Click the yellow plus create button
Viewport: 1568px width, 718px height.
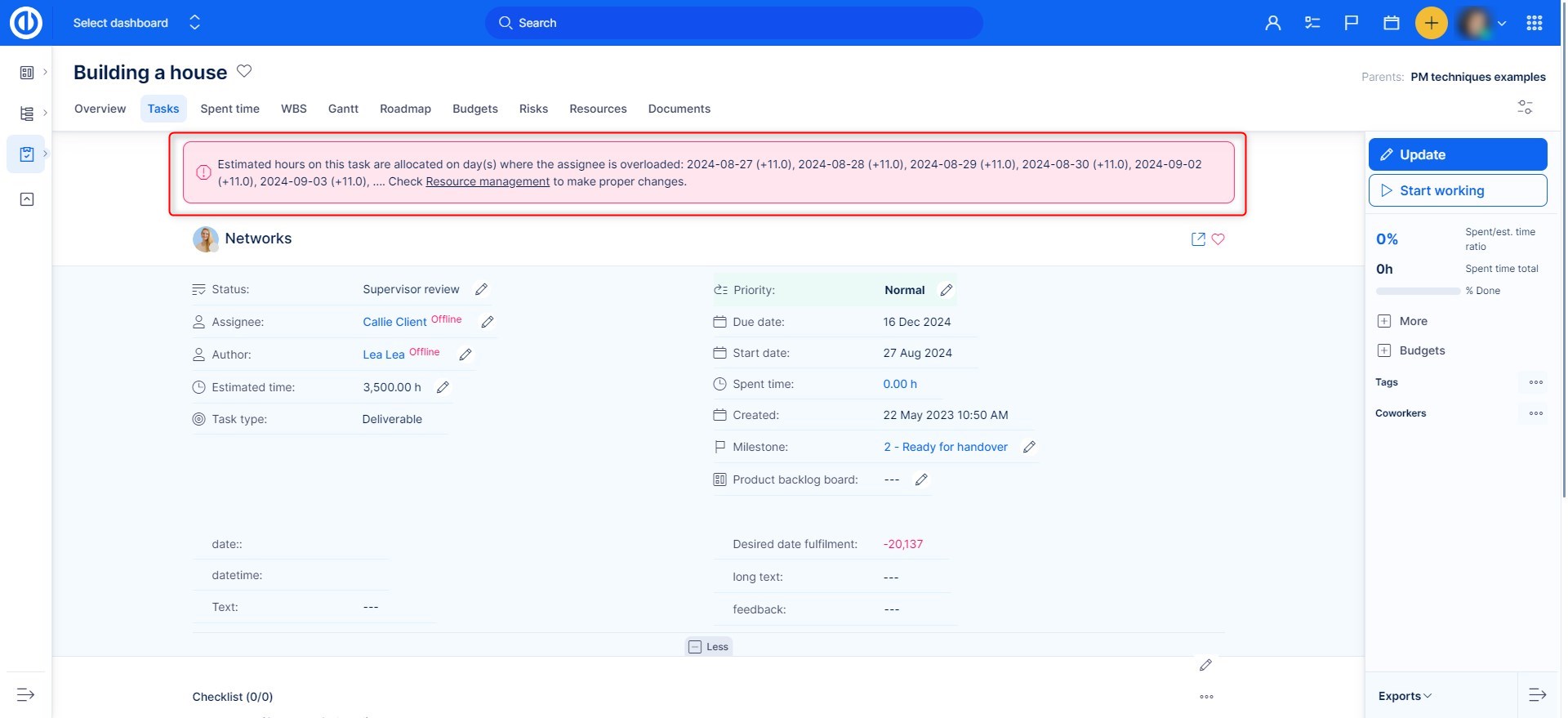[x=1431, y=23]
